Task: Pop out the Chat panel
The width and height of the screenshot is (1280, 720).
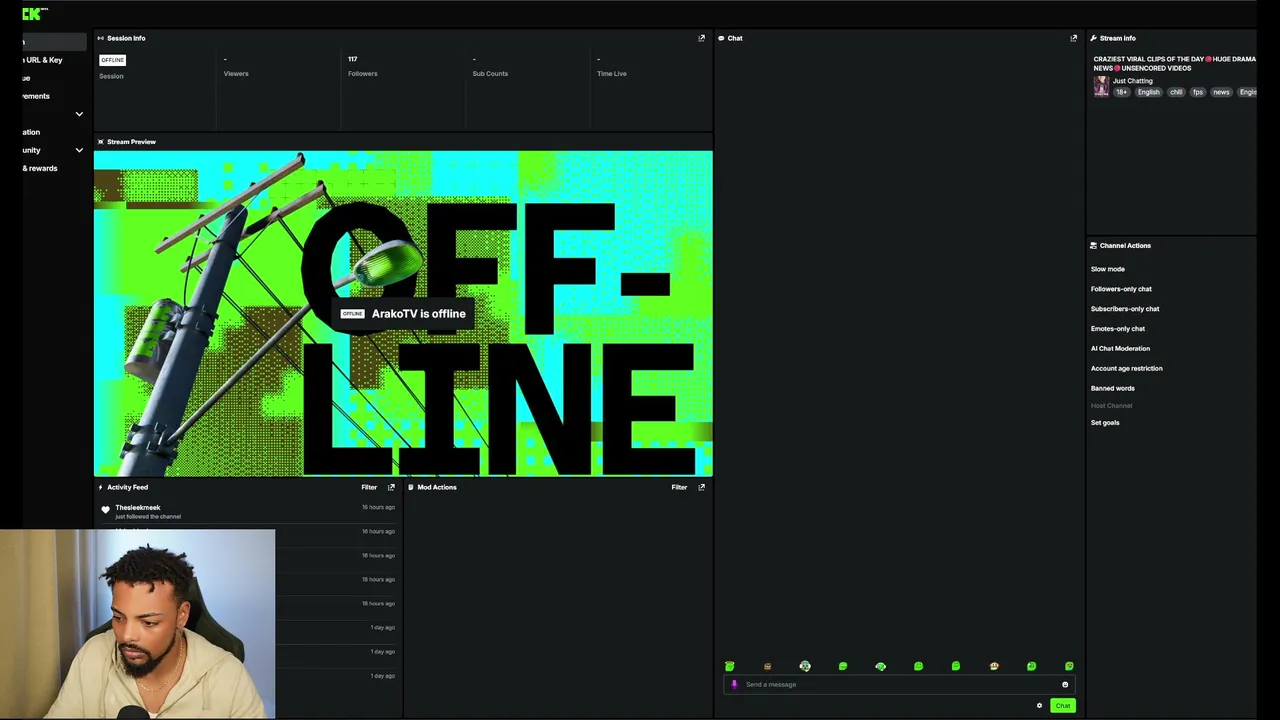Action: tap(1074, 38)
